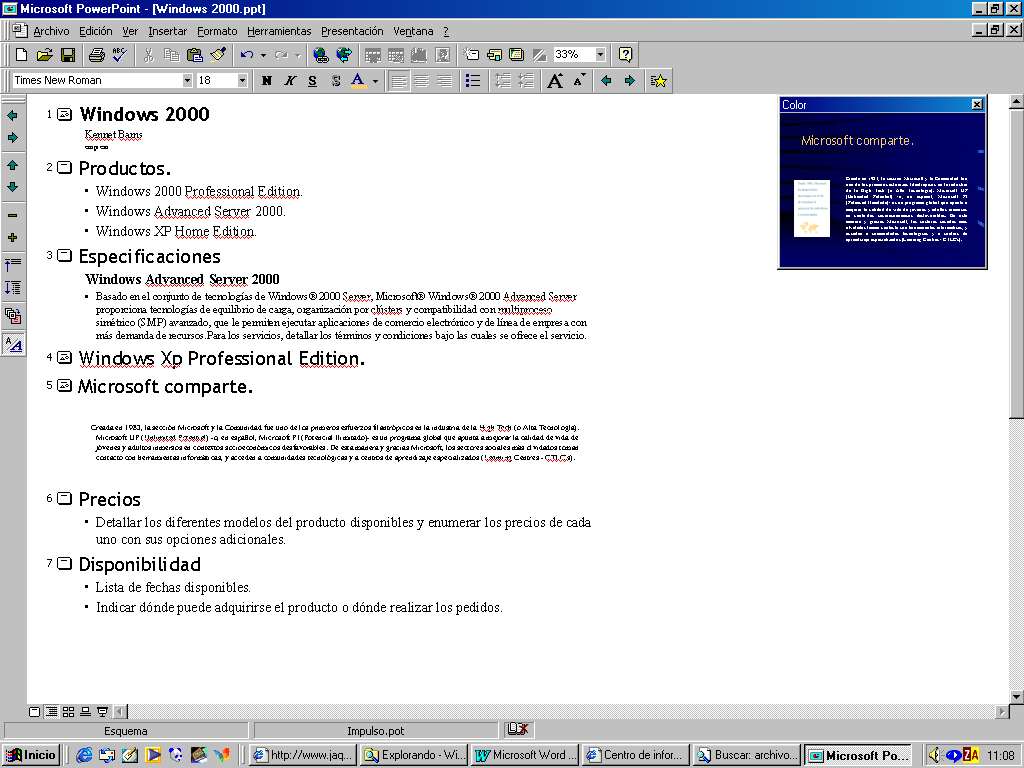Insert new slide icon
This screenshot has width=1024, height=768.
pos(471,55)
